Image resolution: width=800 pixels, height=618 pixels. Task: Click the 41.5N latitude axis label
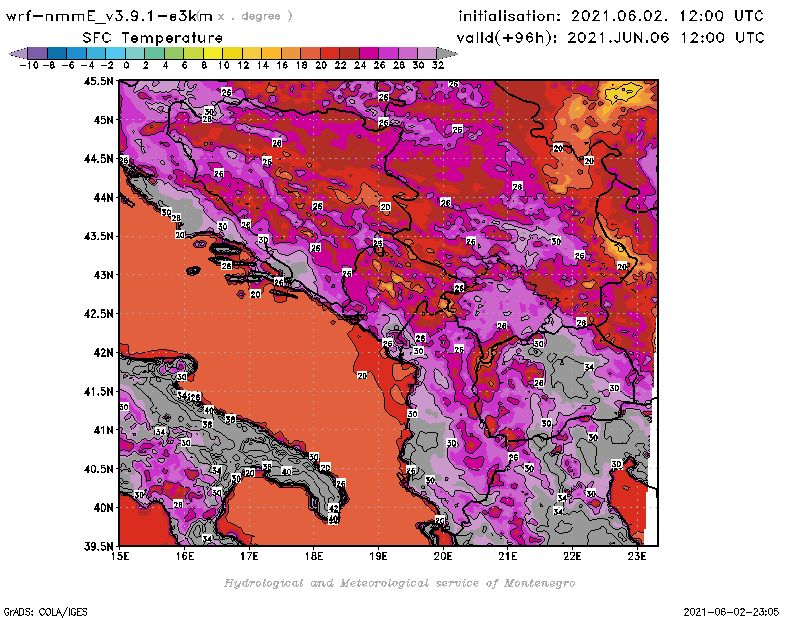(98, 391)
